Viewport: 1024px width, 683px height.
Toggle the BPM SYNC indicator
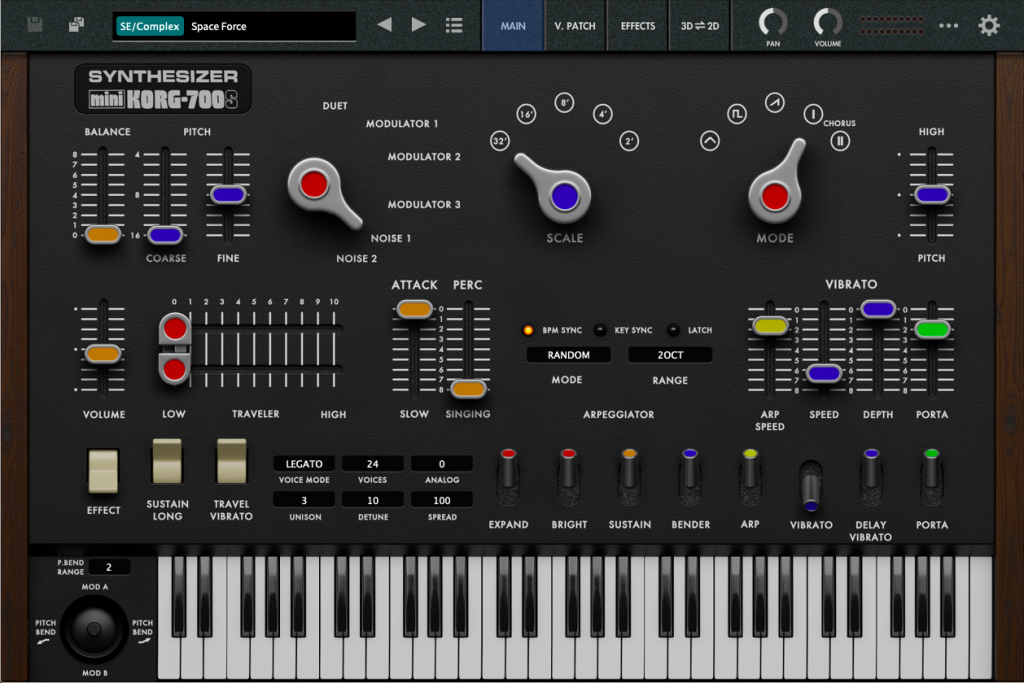pos(528,330)
